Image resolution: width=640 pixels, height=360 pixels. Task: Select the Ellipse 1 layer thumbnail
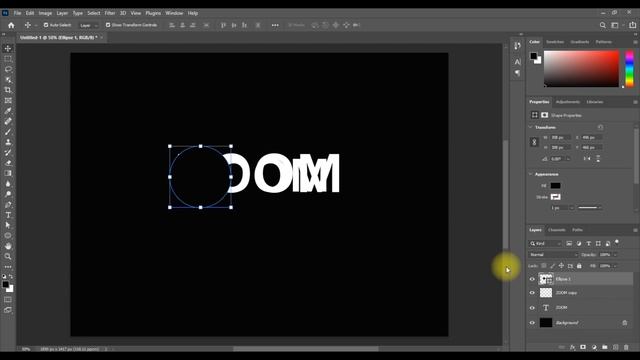(x=546, y=279)
